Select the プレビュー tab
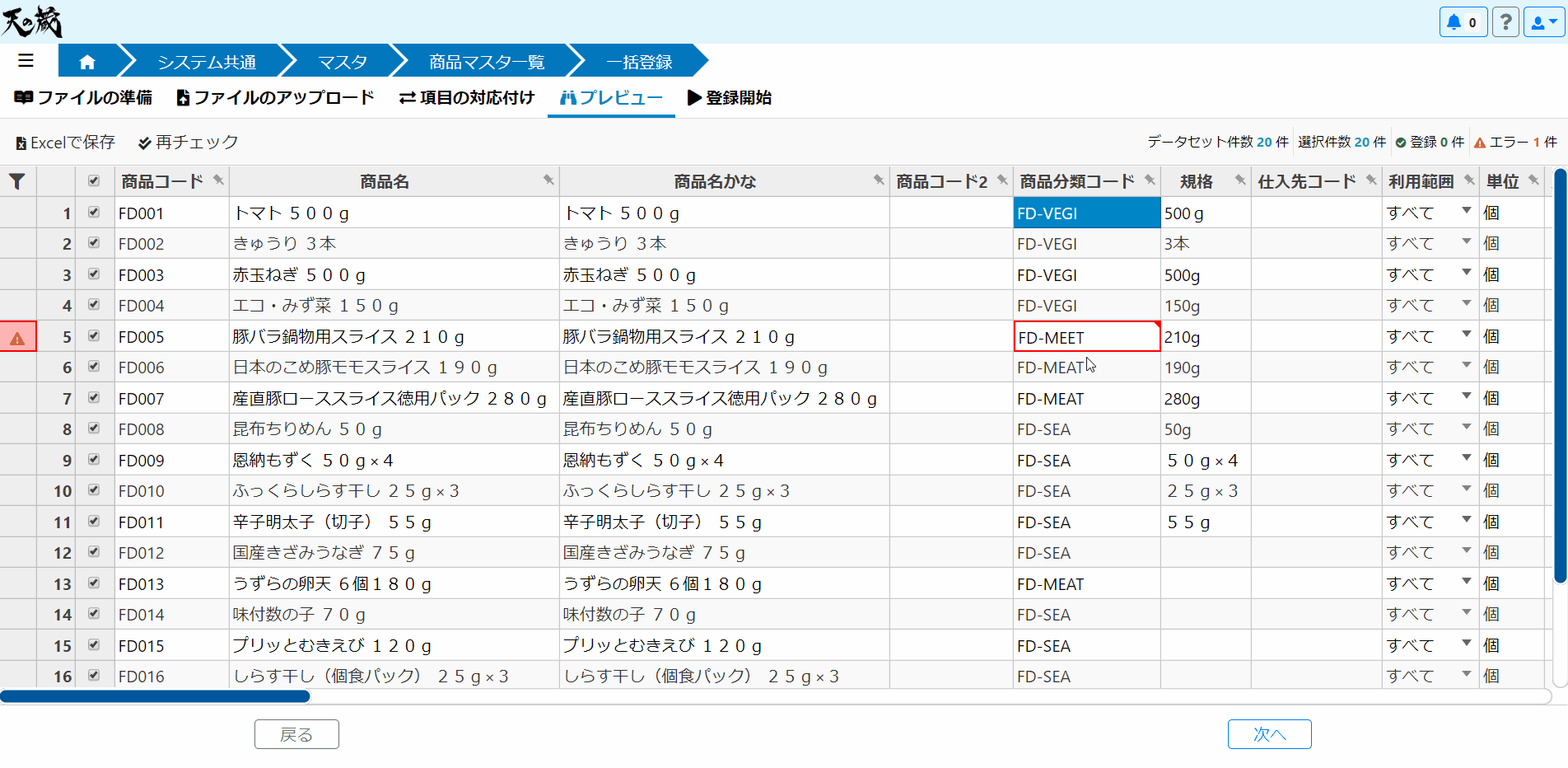Screen dimensions: 1568x768 [611, 98]
